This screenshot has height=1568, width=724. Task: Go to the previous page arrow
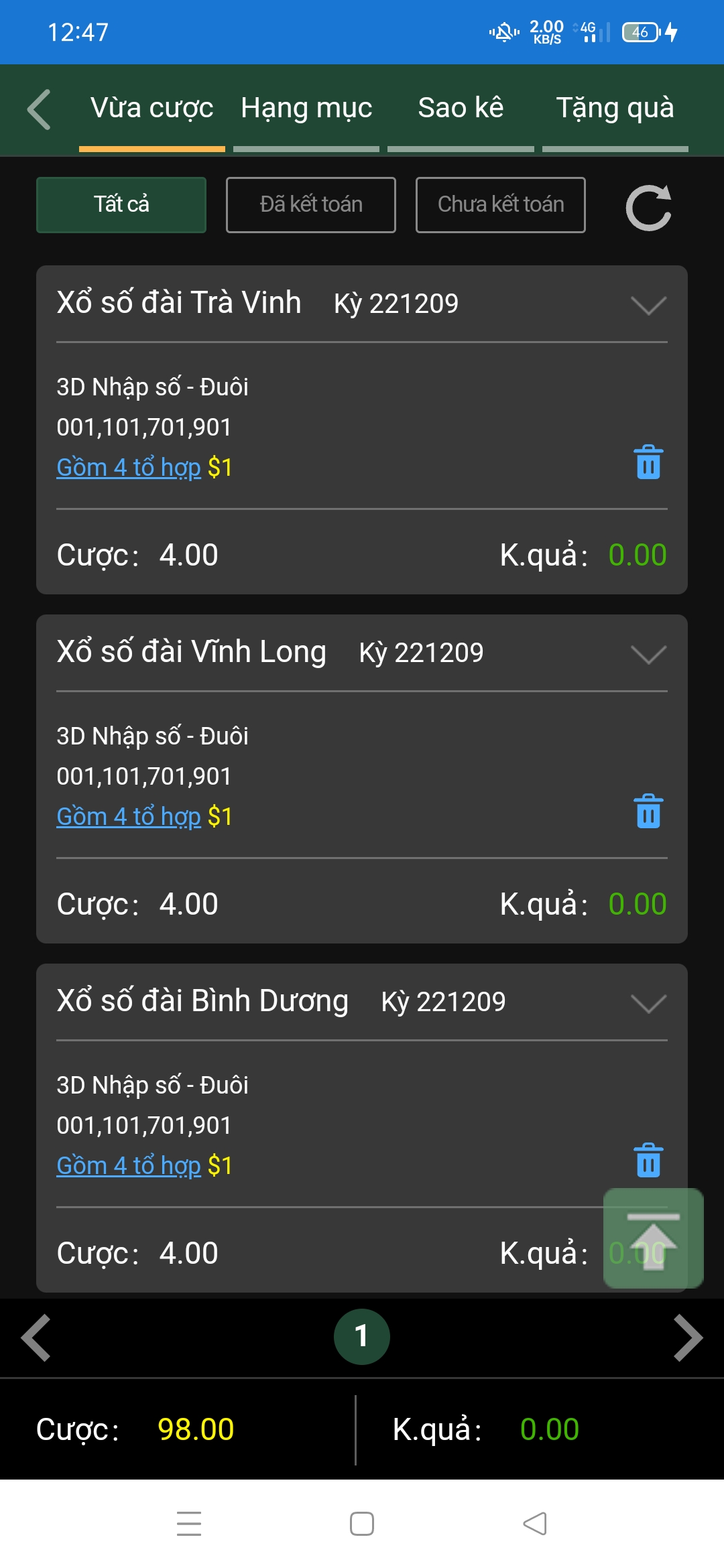pyautogui.click(x=36, y=1338)
